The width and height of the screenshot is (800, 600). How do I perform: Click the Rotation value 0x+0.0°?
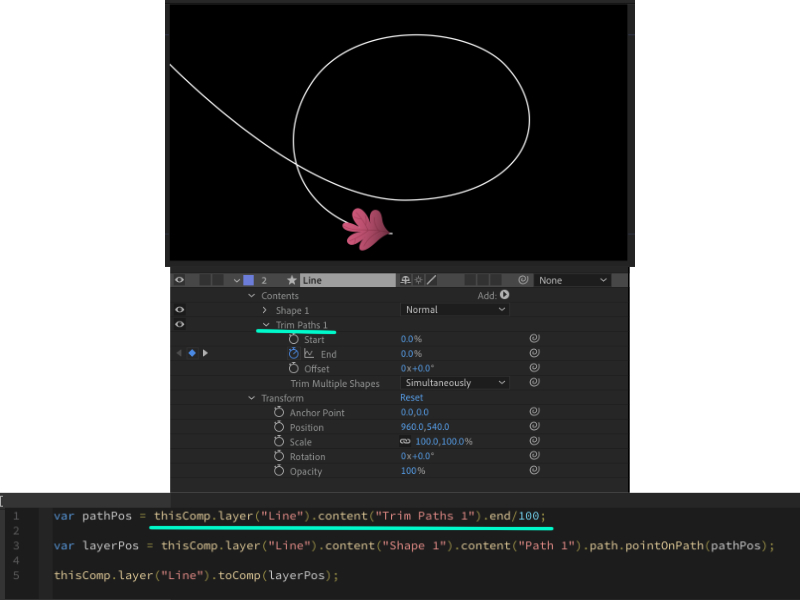pos(417,456)
